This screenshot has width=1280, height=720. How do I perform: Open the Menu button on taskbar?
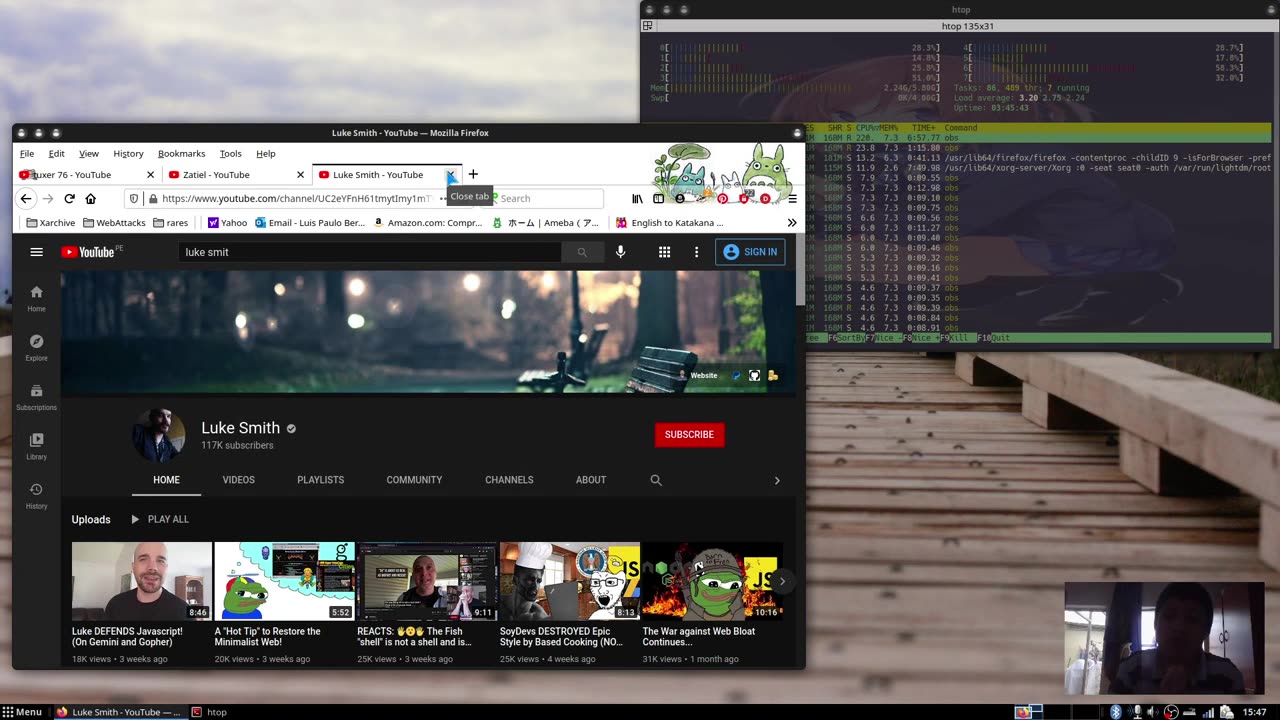[22, 712]
